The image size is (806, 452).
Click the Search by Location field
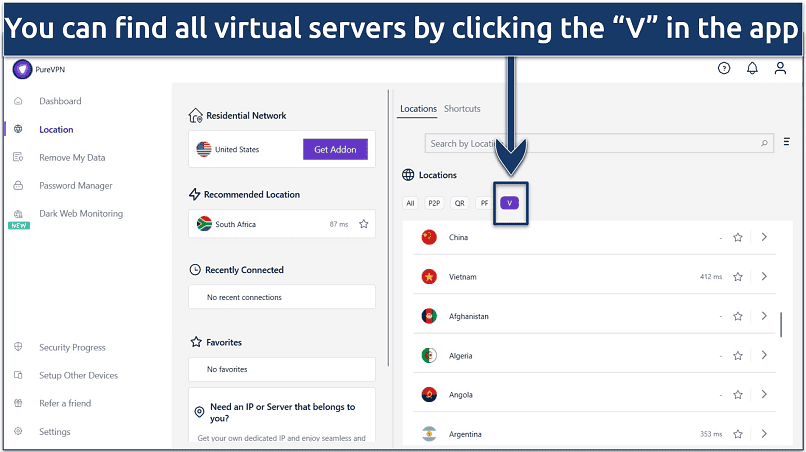[599, 143]
